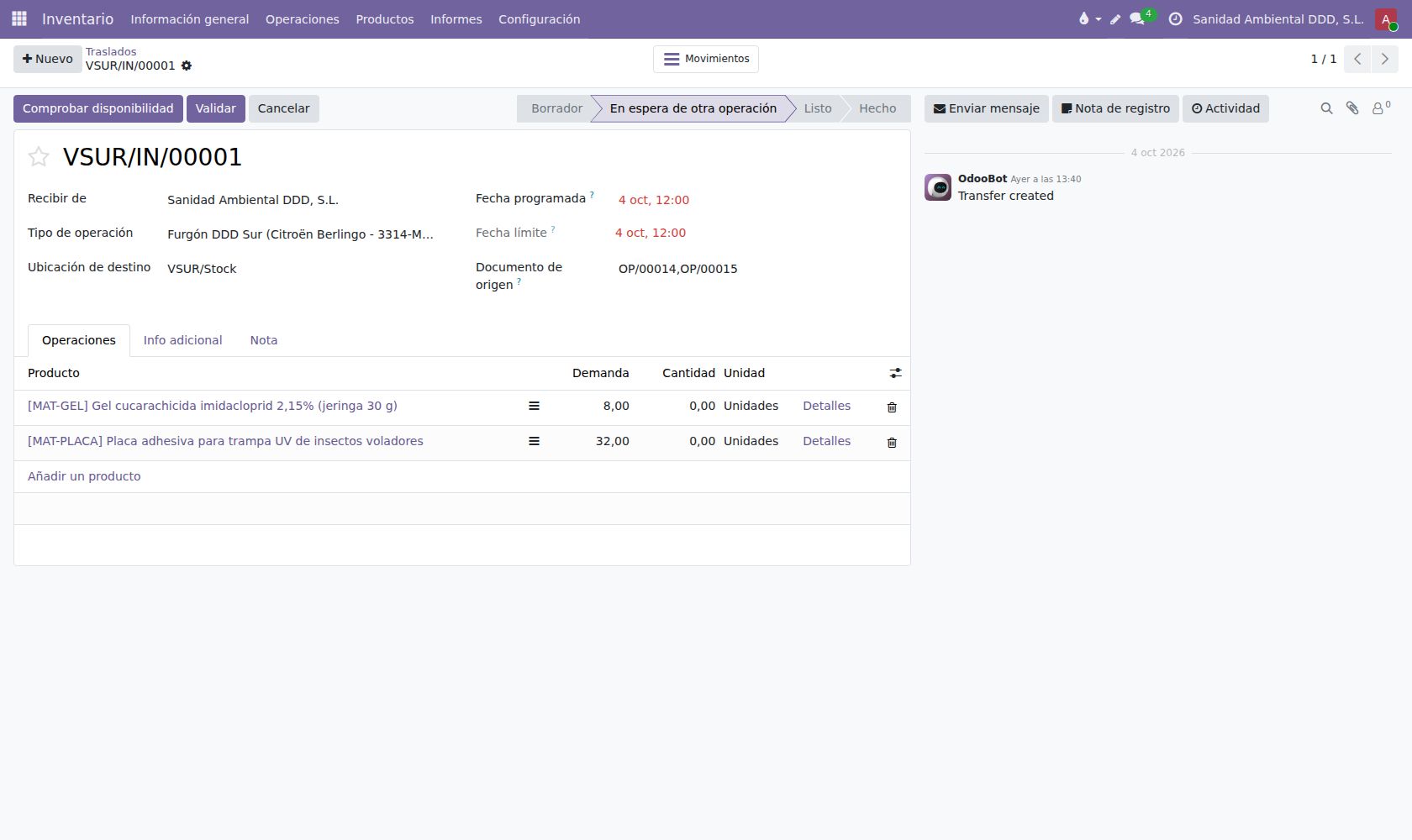Open the column settings adjust icon
Viewport: 1412px width, 840px height.
(x=896, y=373)
